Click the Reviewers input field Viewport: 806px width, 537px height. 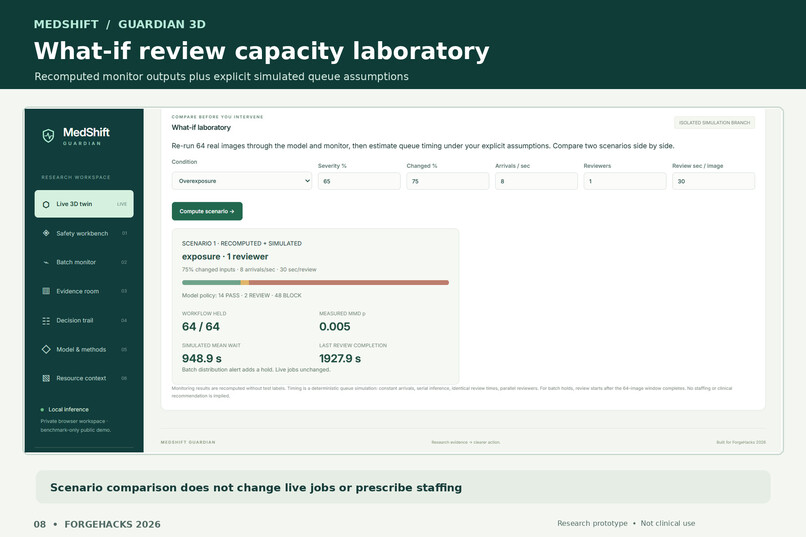(625, 181)
